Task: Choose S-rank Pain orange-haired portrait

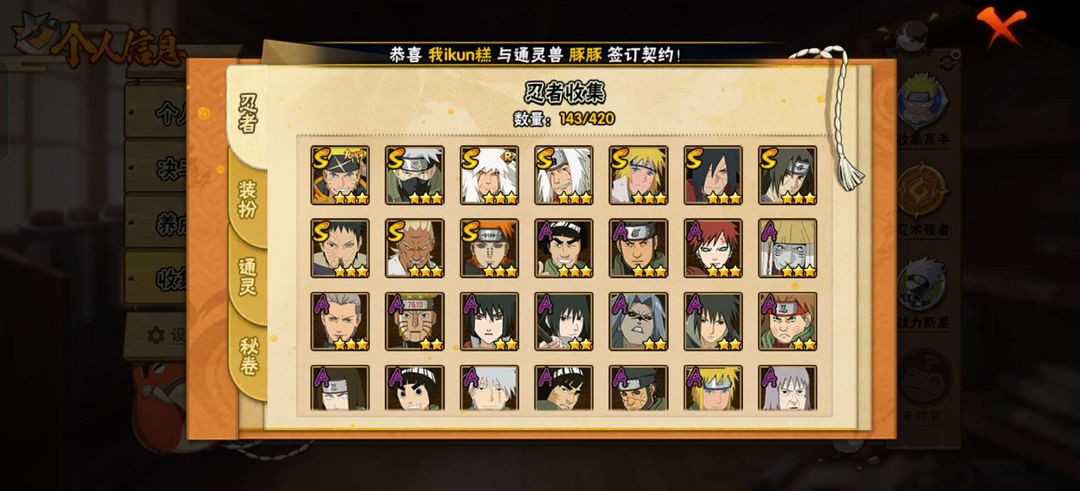Action: 489,249
